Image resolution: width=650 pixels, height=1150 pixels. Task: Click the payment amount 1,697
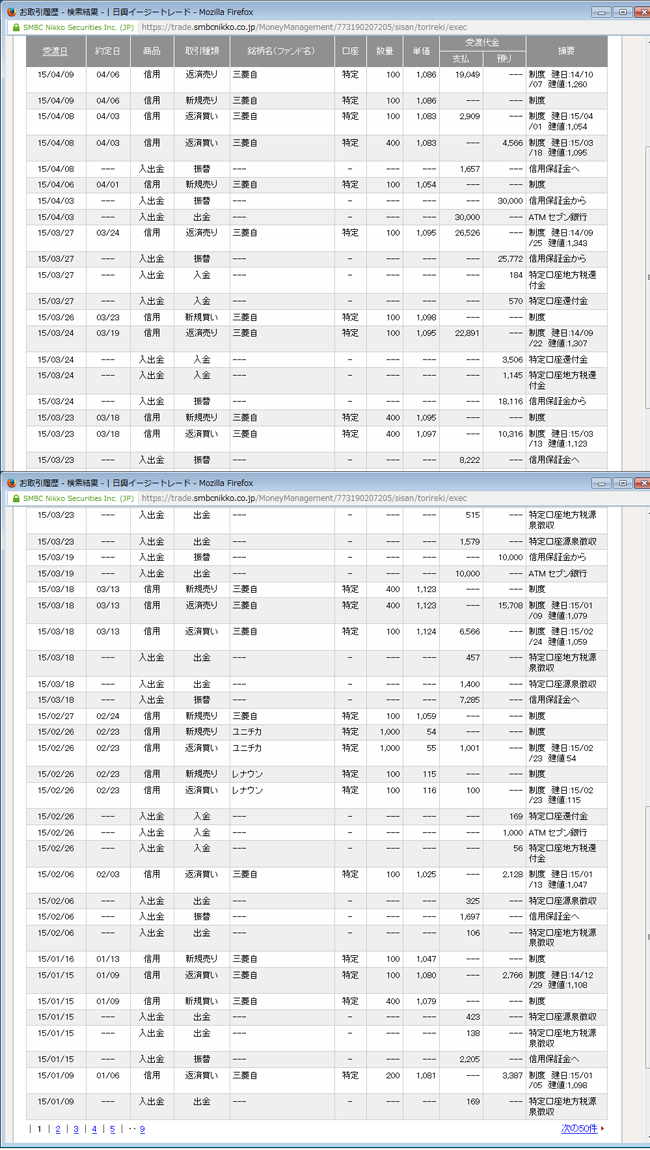pyautogui.click(x=469, y=916)
